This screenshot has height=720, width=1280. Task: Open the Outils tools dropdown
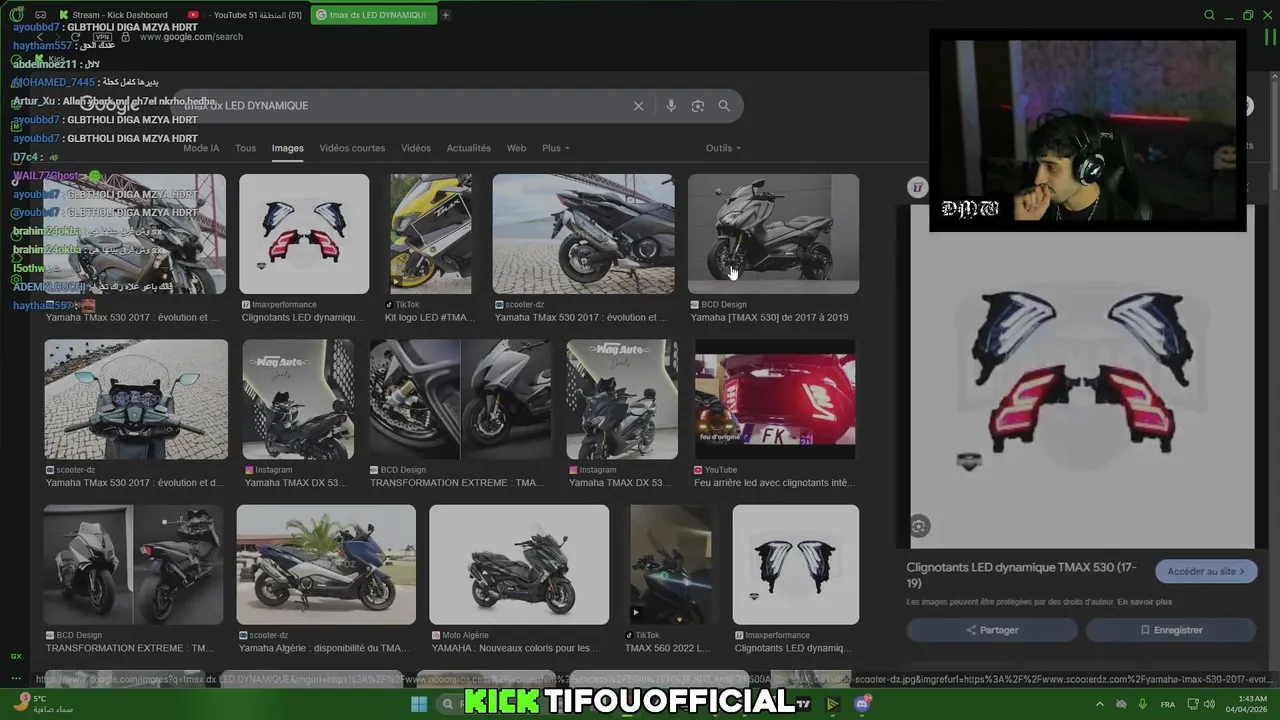click(723, 148)
